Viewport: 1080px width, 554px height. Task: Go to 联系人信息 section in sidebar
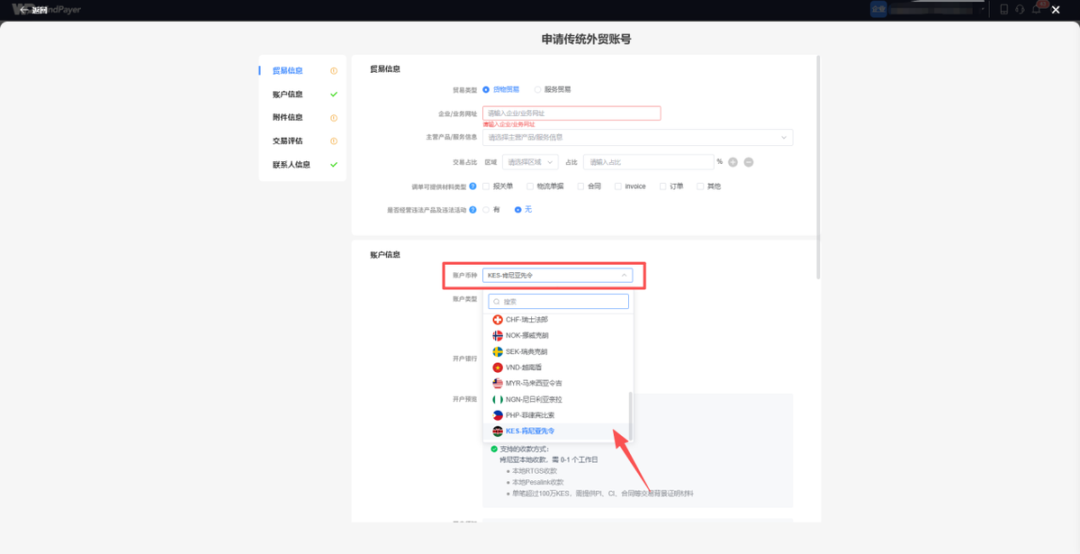point(291,165)
